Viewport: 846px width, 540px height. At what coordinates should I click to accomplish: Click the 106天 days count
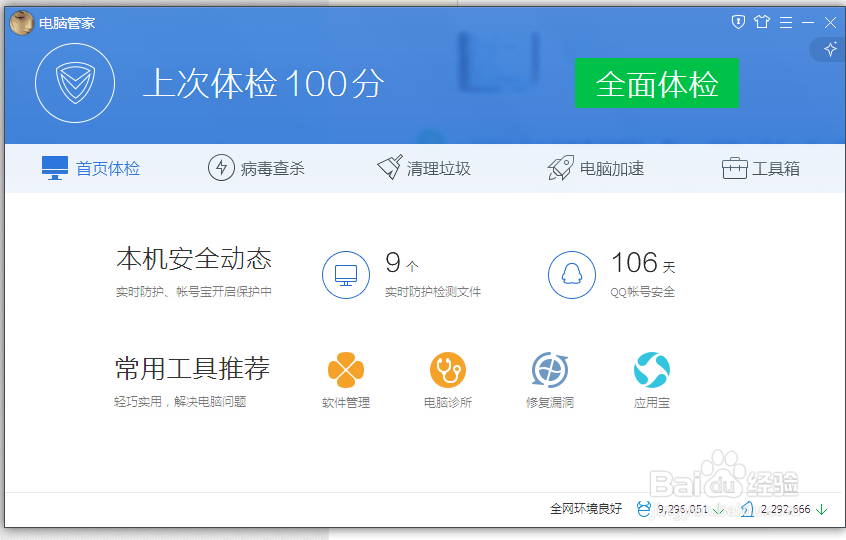[643, 263]
